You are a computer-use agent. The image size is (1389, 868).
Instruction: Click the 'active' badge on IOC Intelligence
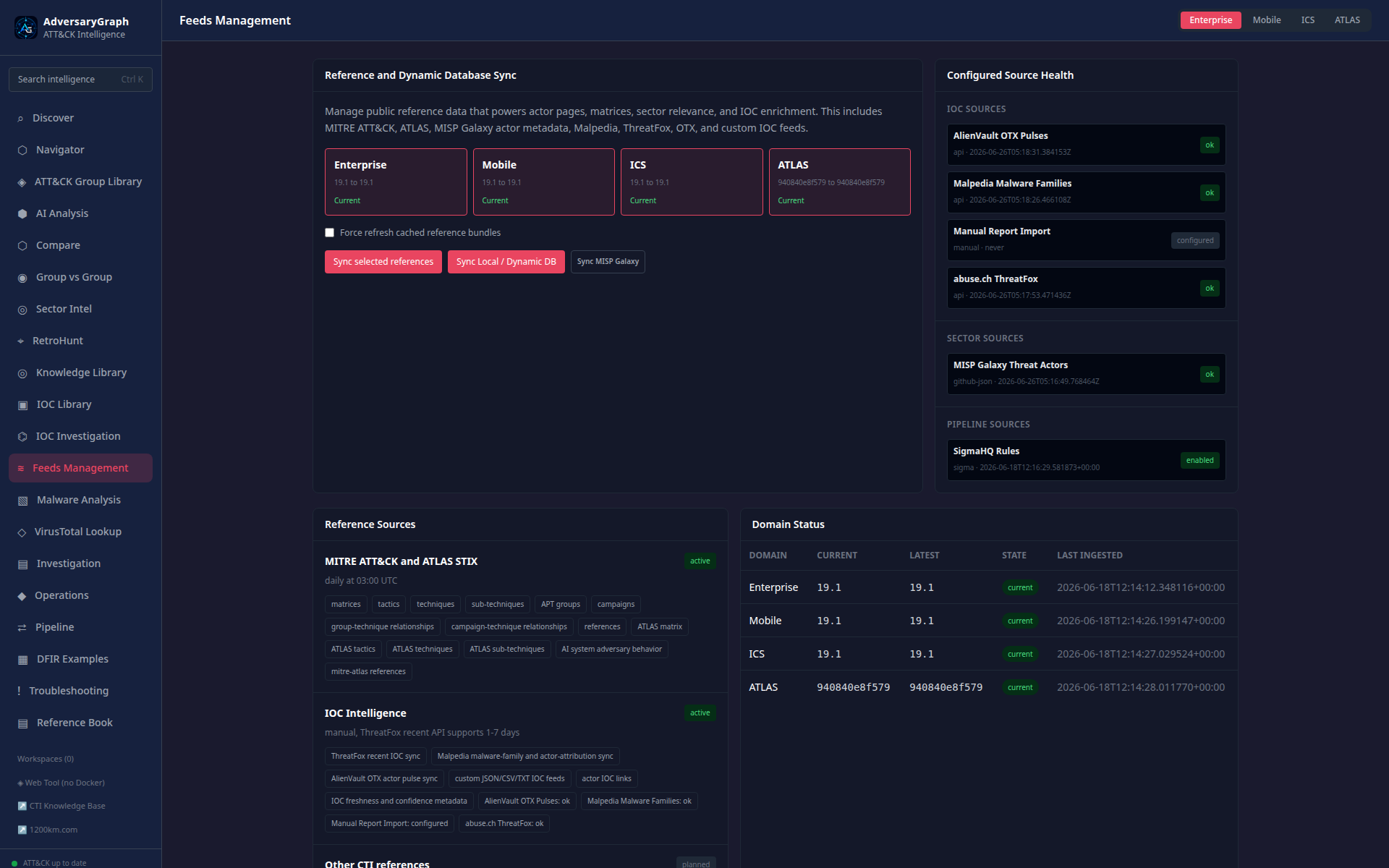click(700, 713)
